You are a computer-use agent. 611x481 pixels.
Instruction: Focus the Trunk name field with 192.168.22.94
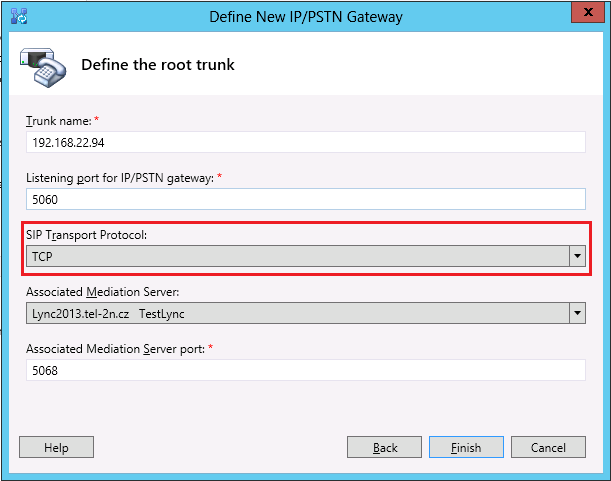(305, 142)
